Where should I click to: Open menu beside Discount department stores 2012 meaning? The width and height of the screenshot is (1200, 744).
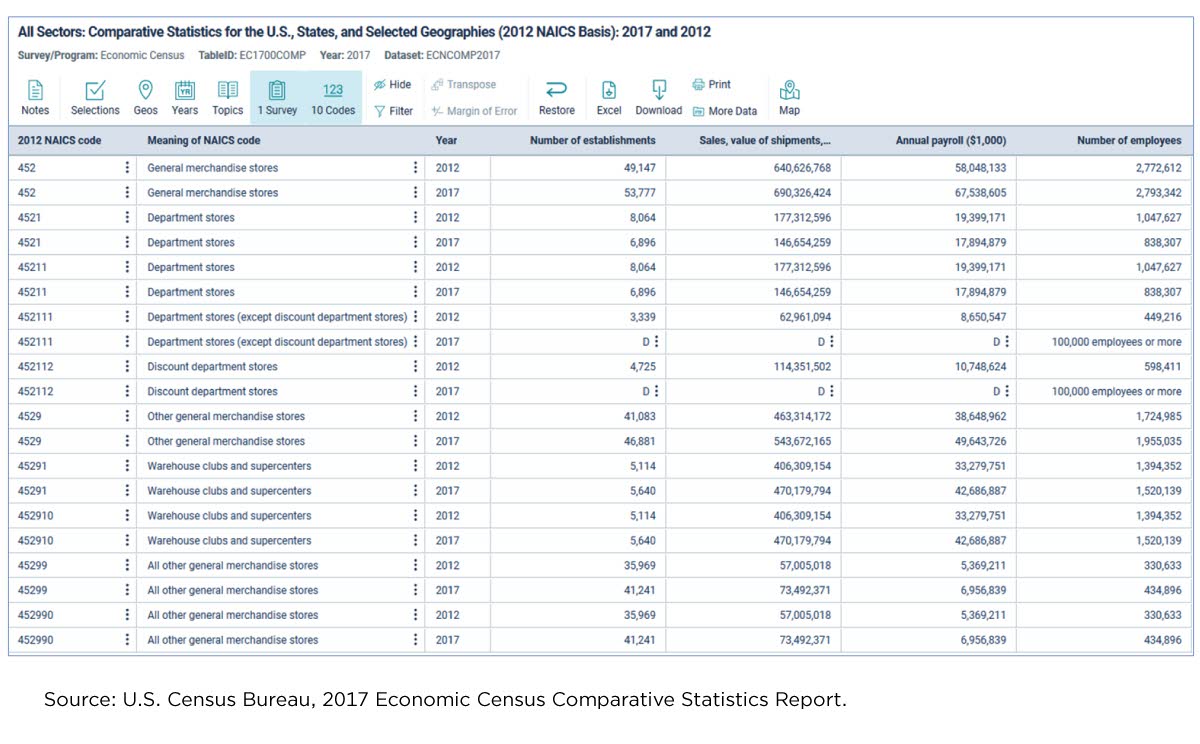(415, 366)
